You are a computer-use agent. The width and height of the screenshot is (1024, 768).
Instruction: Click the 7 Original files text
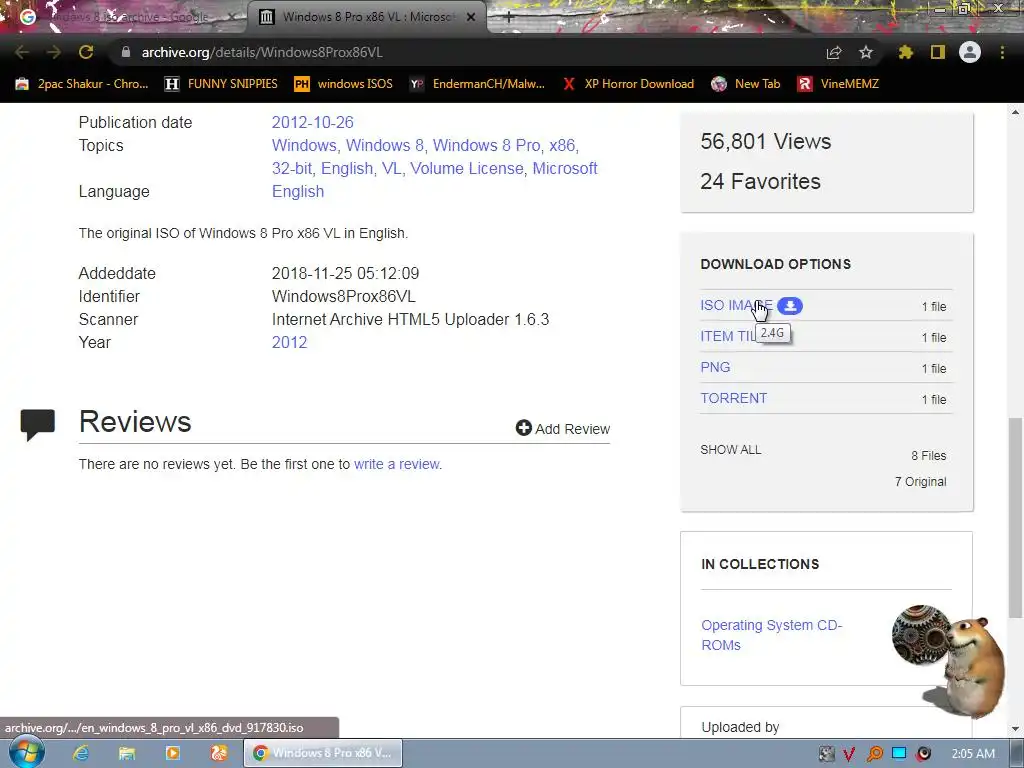pyautogui.click(x=920, y=481)
